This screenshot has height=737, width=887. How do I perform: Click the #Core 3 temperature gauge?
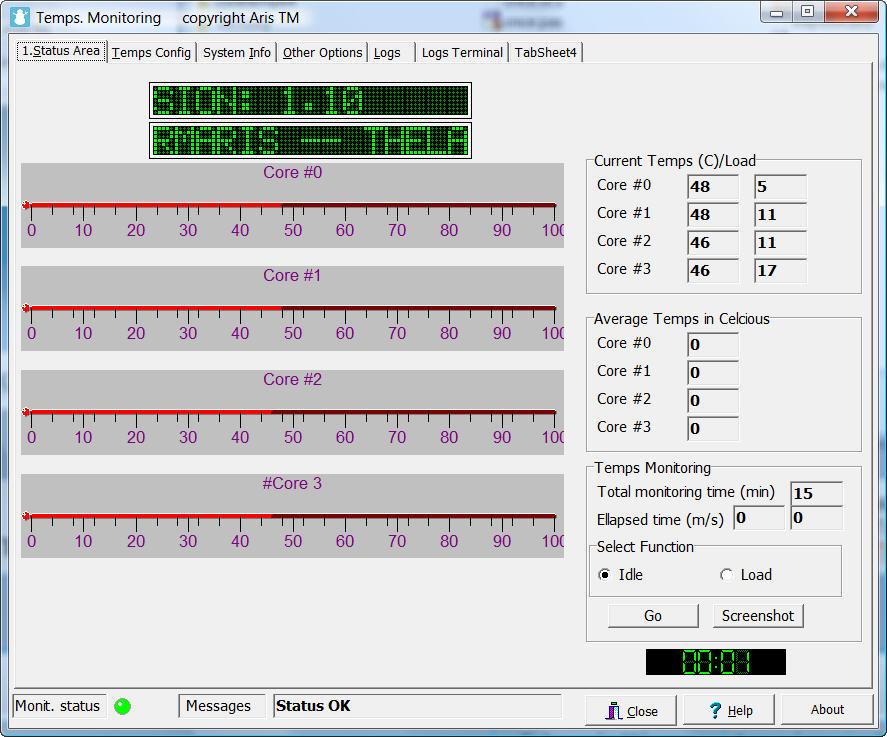(292, 516)
